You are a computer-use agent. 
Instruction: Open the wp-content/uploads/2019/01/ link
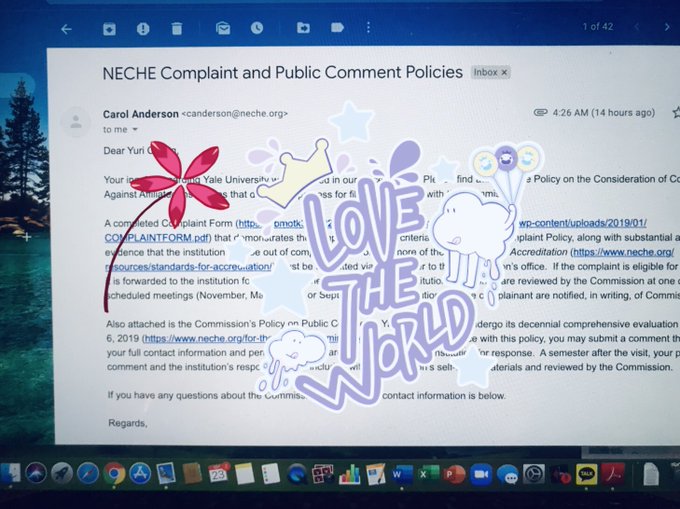[x=583, y=223]
